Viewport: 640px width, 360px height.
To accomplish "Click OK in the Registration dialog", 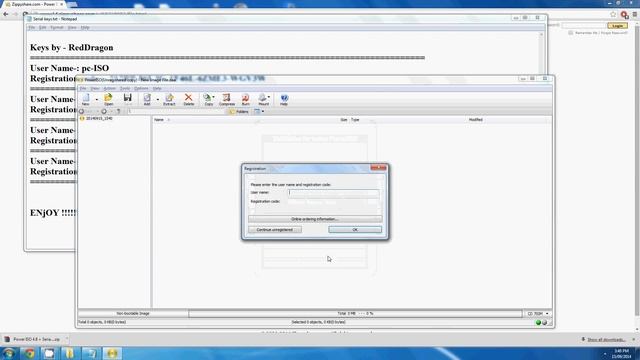I will (355, 230).
